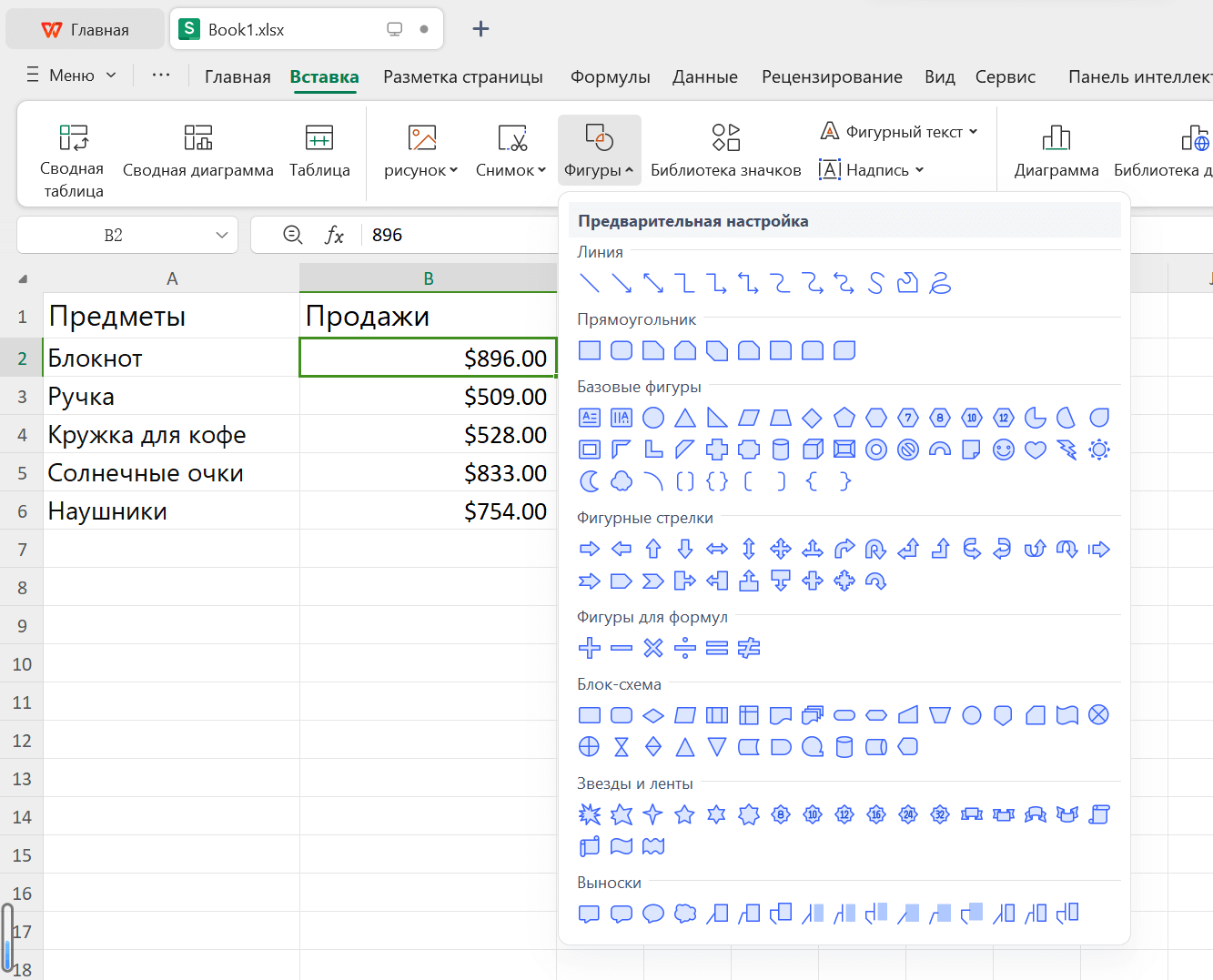
Task: Pick the smiley face shape
Action: [1003, 450]
